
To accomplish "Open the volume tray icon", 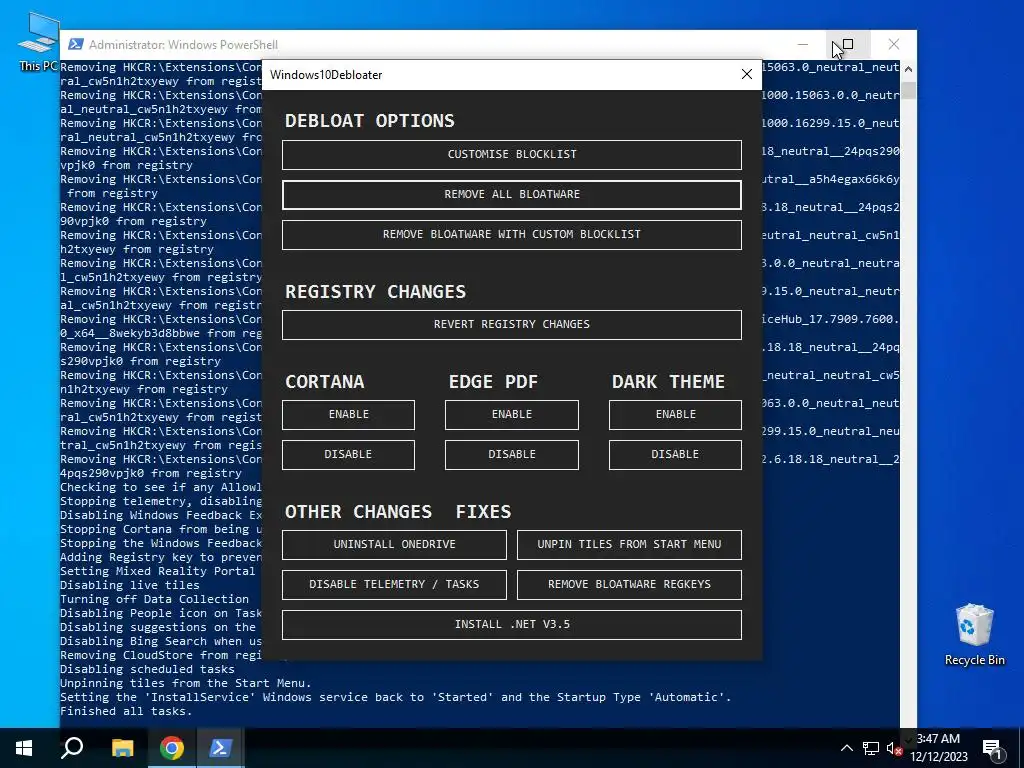I will [x=894, y=748].
